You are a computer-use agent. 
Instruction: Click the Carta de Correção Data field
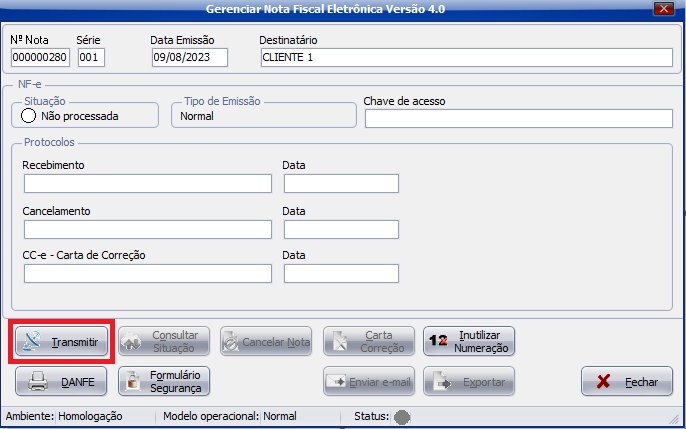point(341,274)
